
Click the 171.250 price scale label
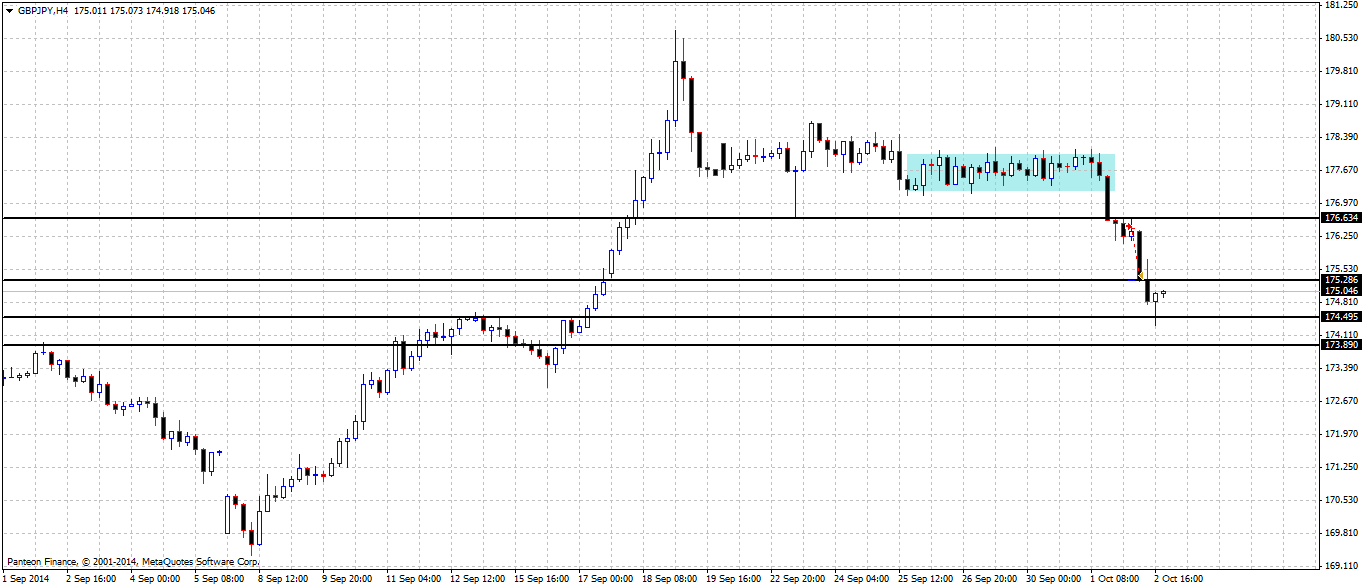1339,467
